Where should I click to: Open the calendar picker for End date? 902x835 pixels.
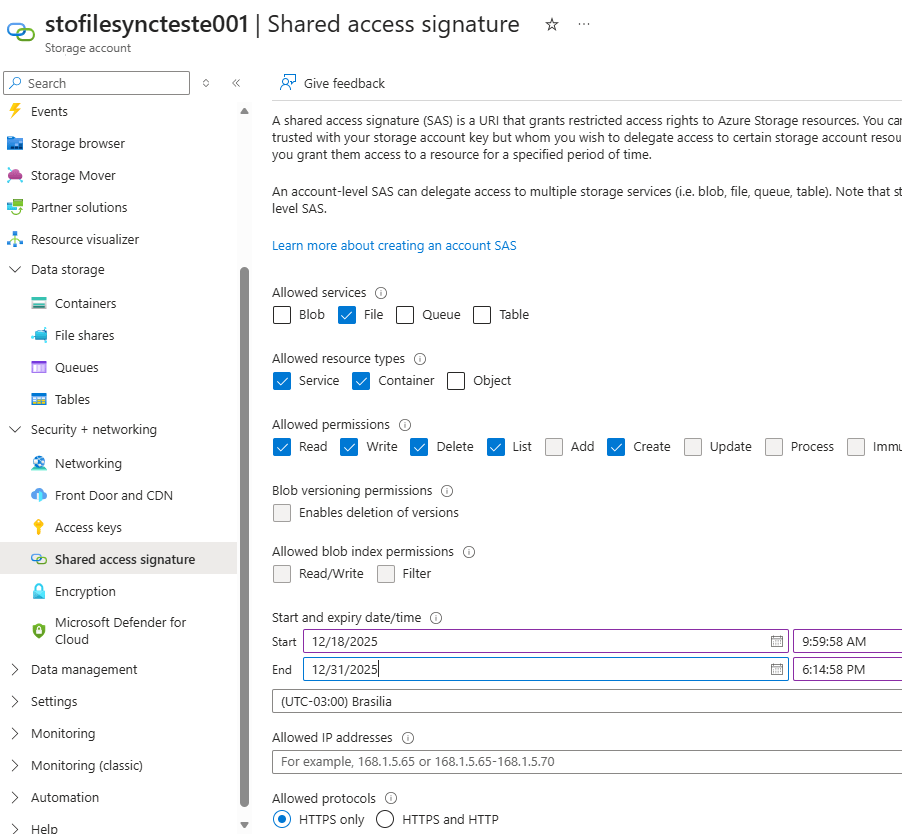(776, 669)
